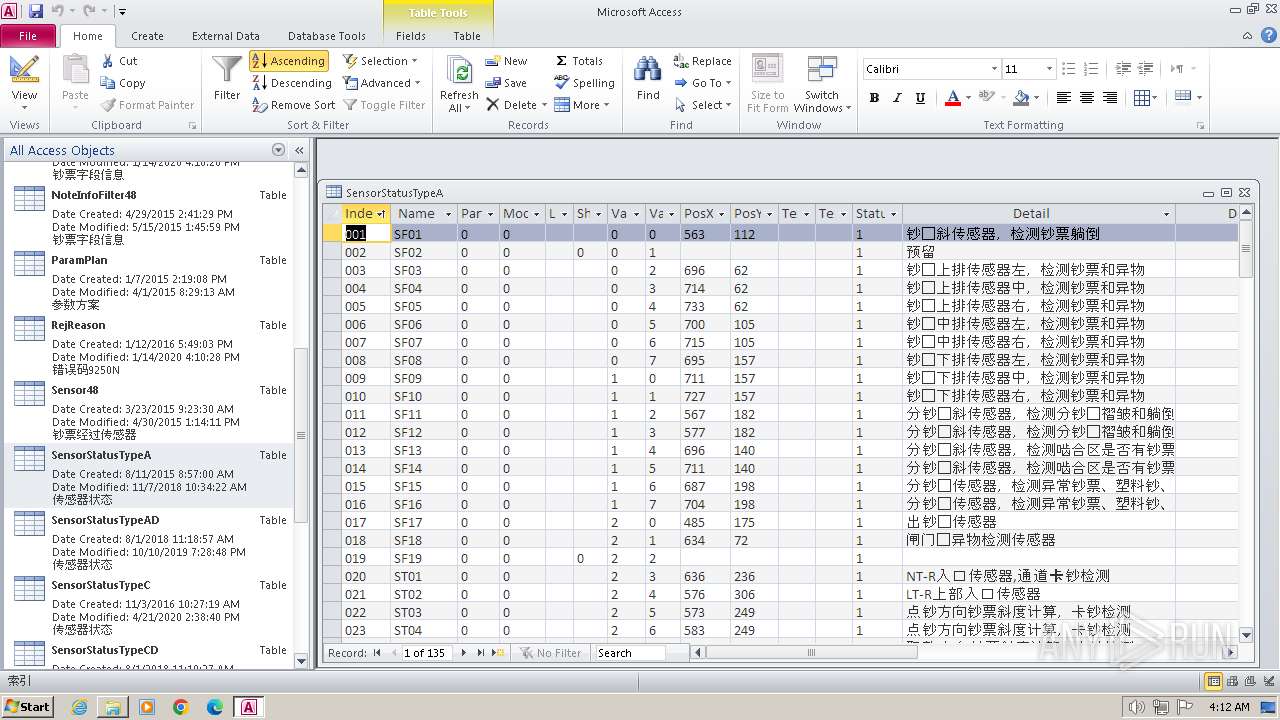Viewport: 1280px width, 720px height.
Task: Switch to Datasheet View in status bar
Action: click(x=1214, y=681)
